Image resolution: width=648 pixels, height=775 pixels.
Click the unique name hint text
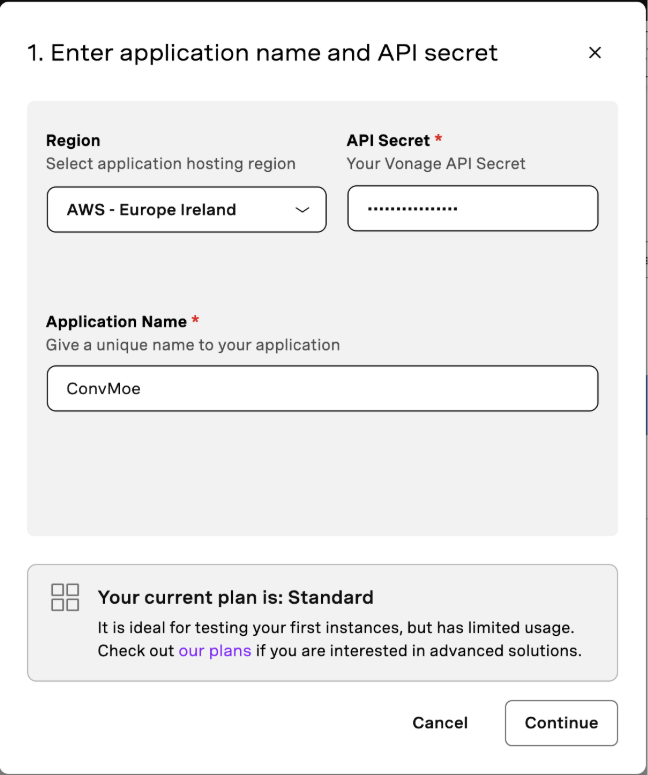tap(193, 345)
